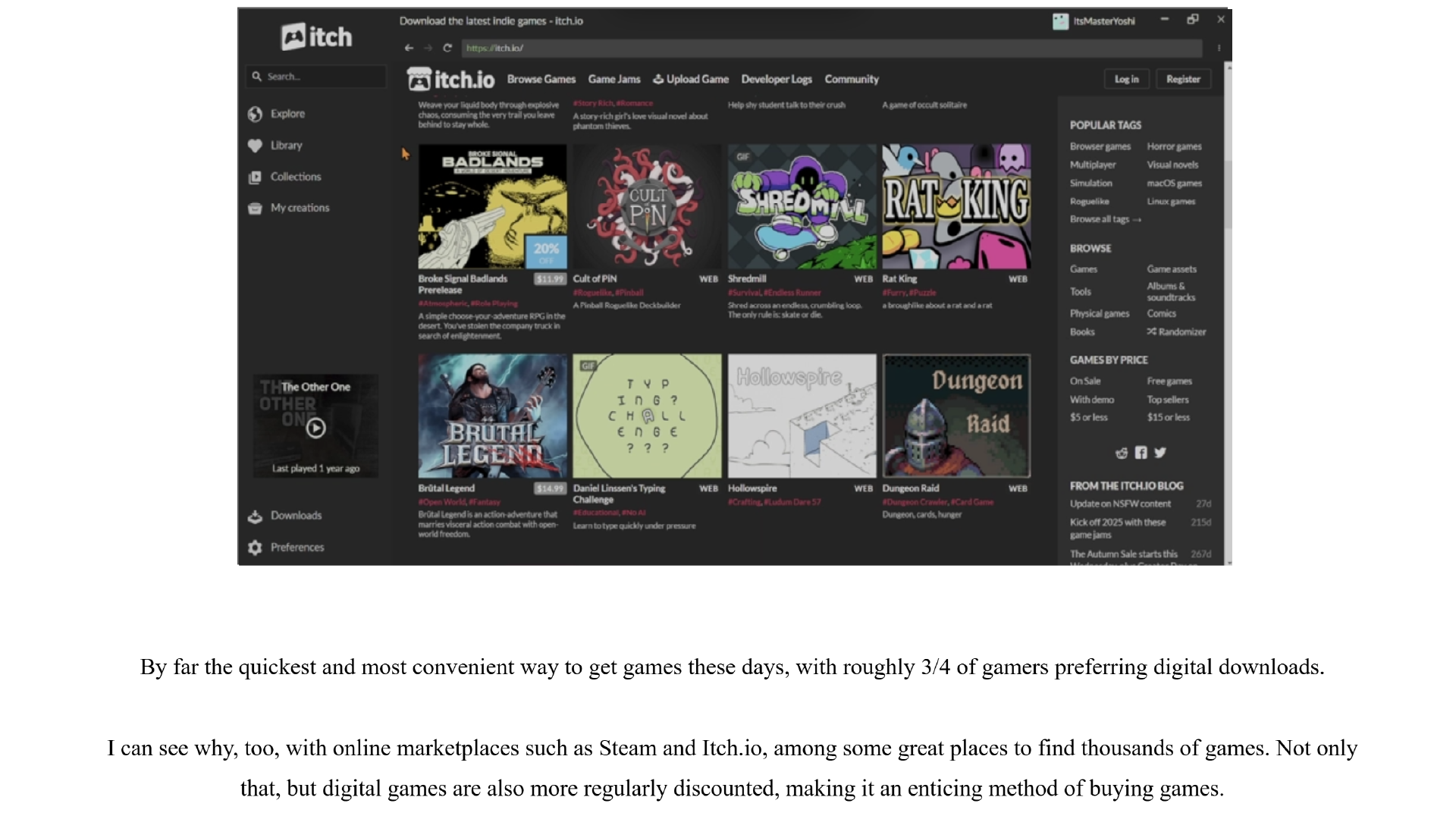Open Library via the heart icon

tap(255, 146)
